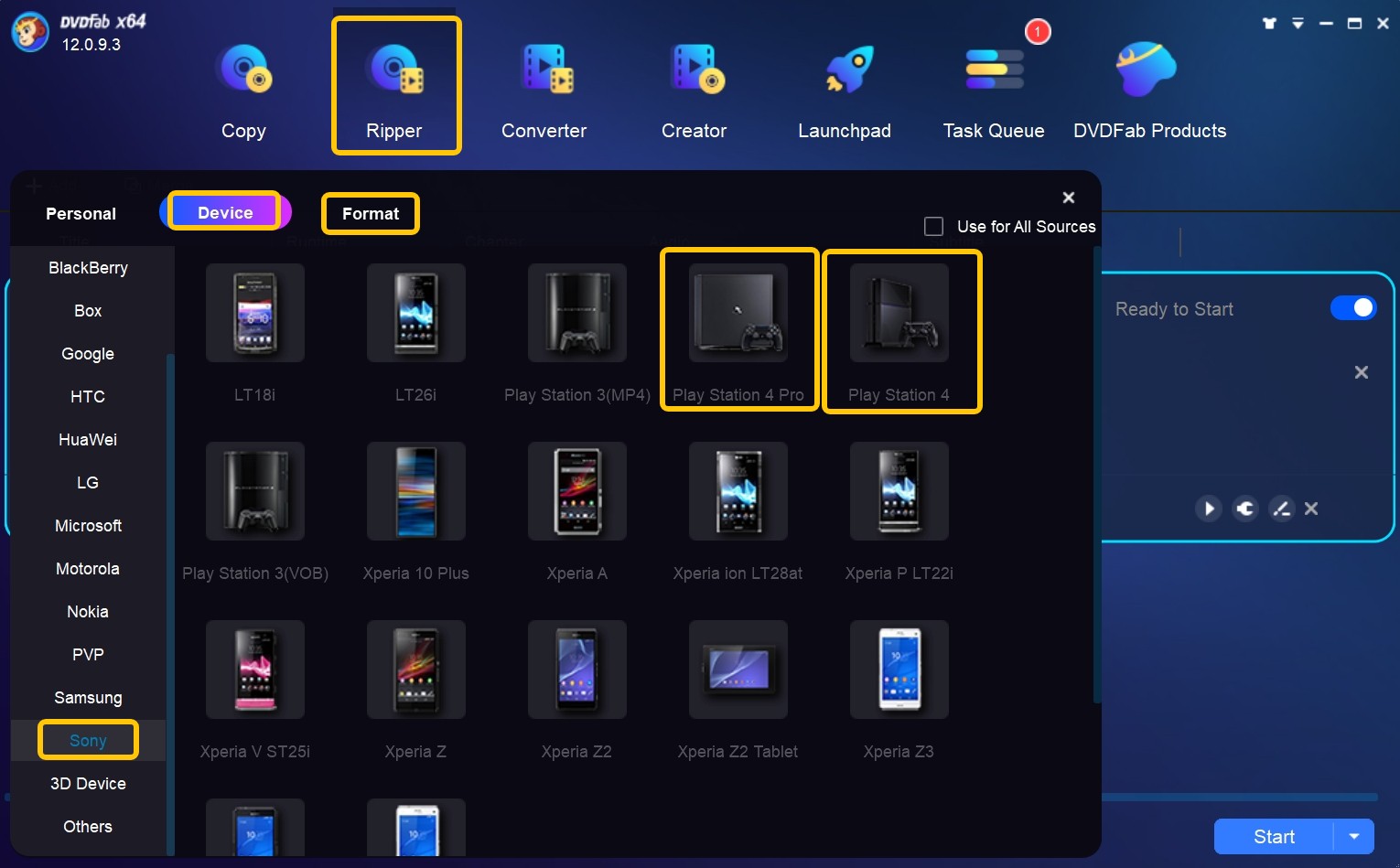The height and width of the screenshot is (868, 1400).
Task: Click the preview play icon
Action: (1209, 509)
